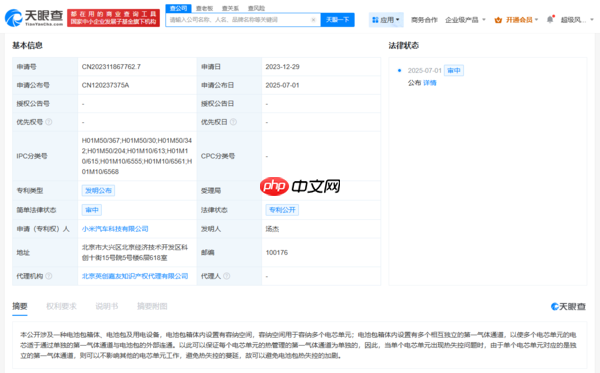The height and width of the screenshot is (373, 600).
Task: Select the address text 北京市大兴区
Action: tap(135, 252)
